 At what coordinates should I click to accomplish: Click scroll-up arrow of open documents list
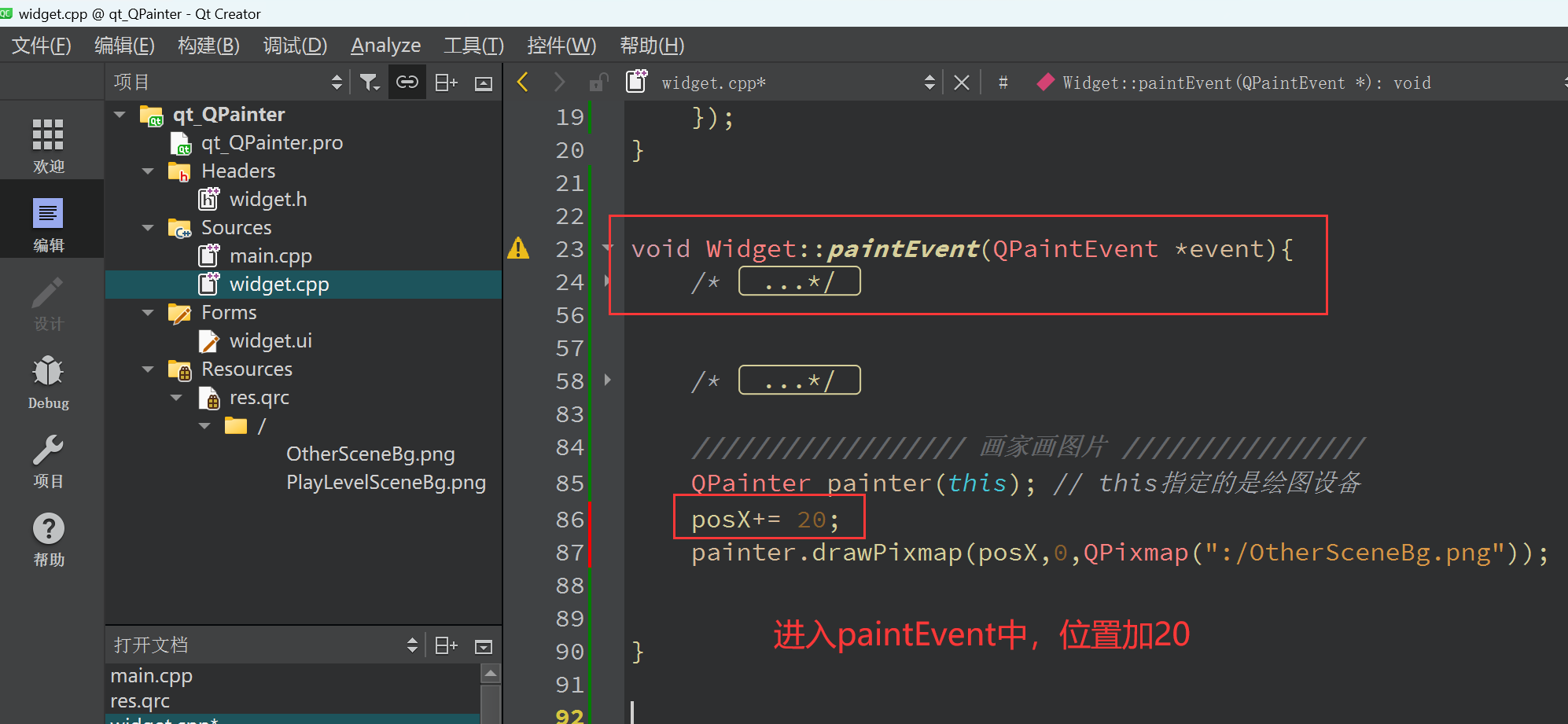point(490,674)
